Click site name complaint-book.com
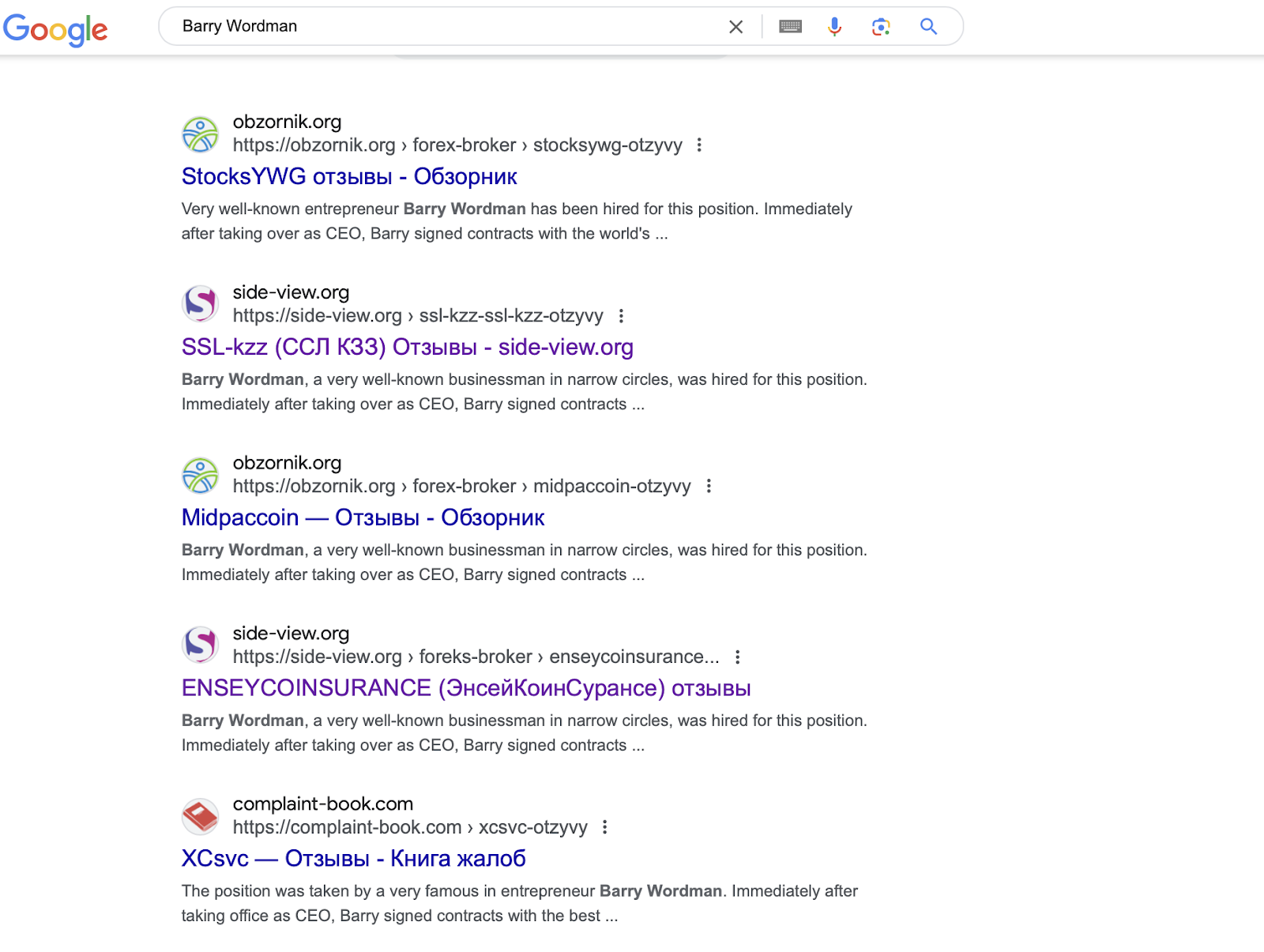 tap(323, 803)
